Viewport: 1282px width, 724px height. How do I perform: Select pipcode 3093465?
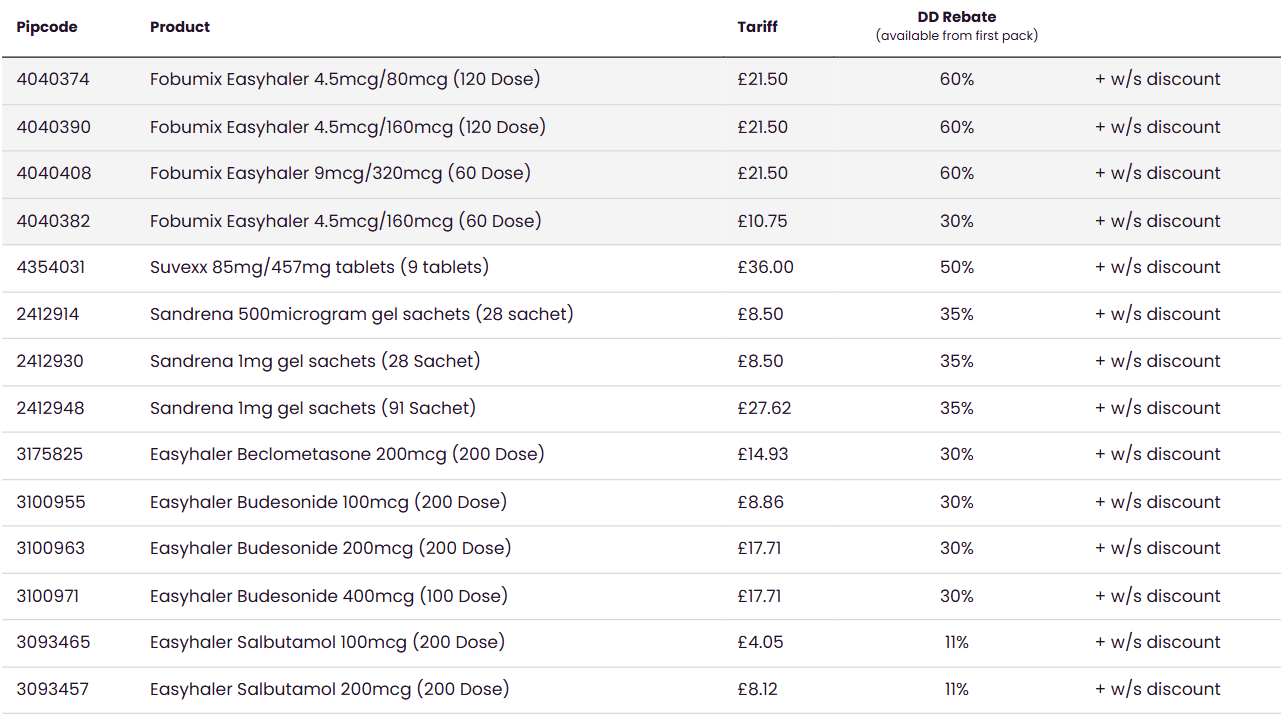tap(53, 642)
